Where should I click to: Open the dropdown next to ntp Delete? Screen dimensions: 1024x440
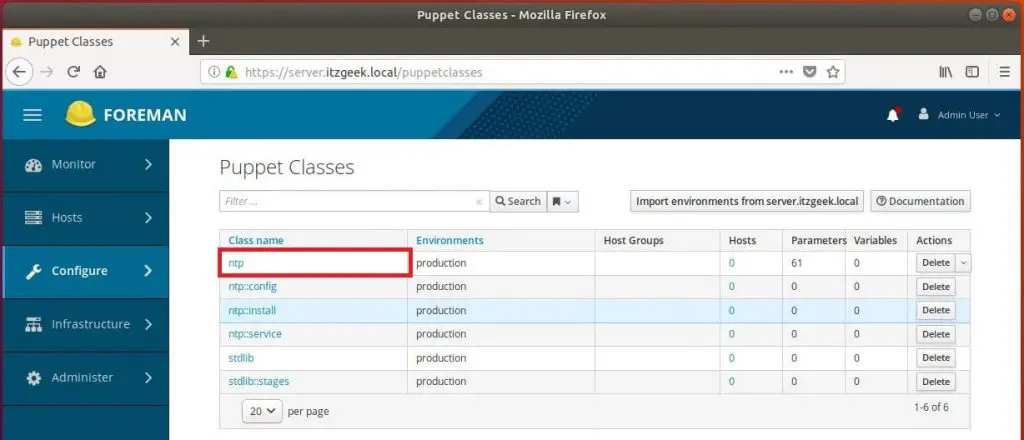(x=963, y=263)
